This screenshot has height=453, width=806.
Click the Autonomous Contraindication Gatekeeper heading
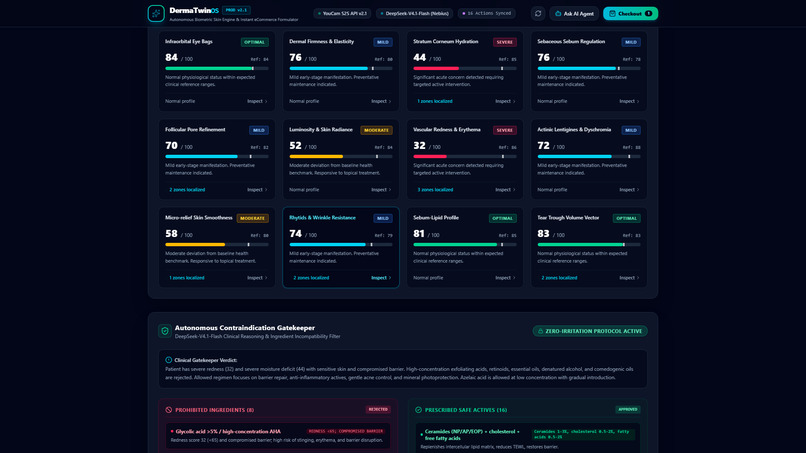click(245, 328)
